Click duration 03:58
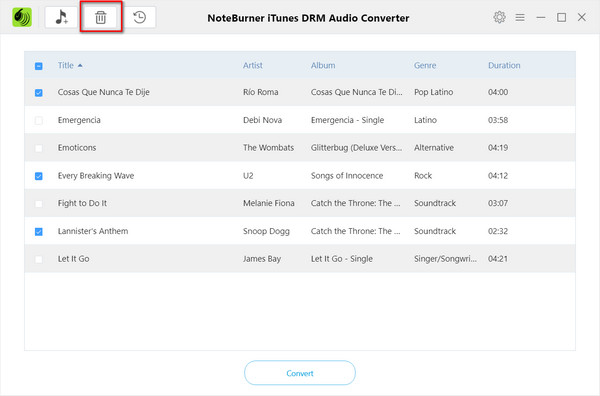Screen dimensions: 600x396 click(x=498, y=120)
